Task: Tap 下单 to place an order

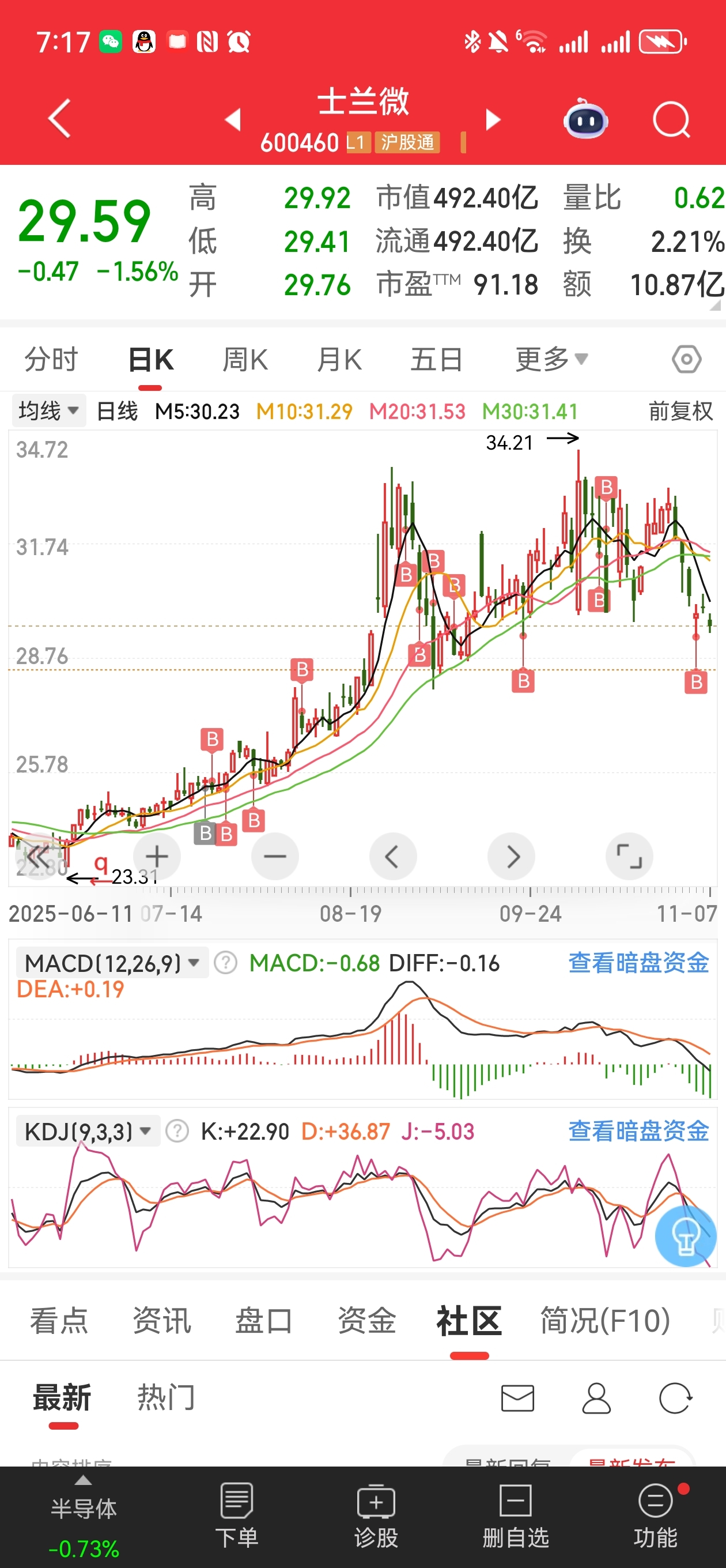Action: point(236,1516)
